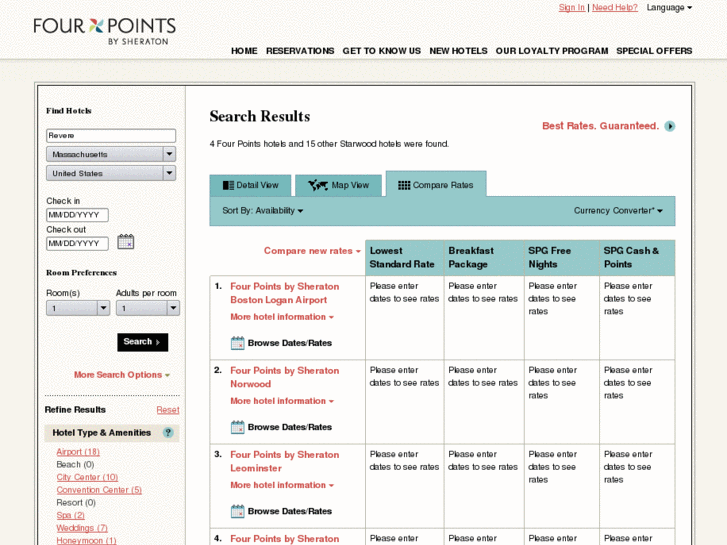Expand More hotel information for Norwood
727x545 pixels.
coord(282,401)
